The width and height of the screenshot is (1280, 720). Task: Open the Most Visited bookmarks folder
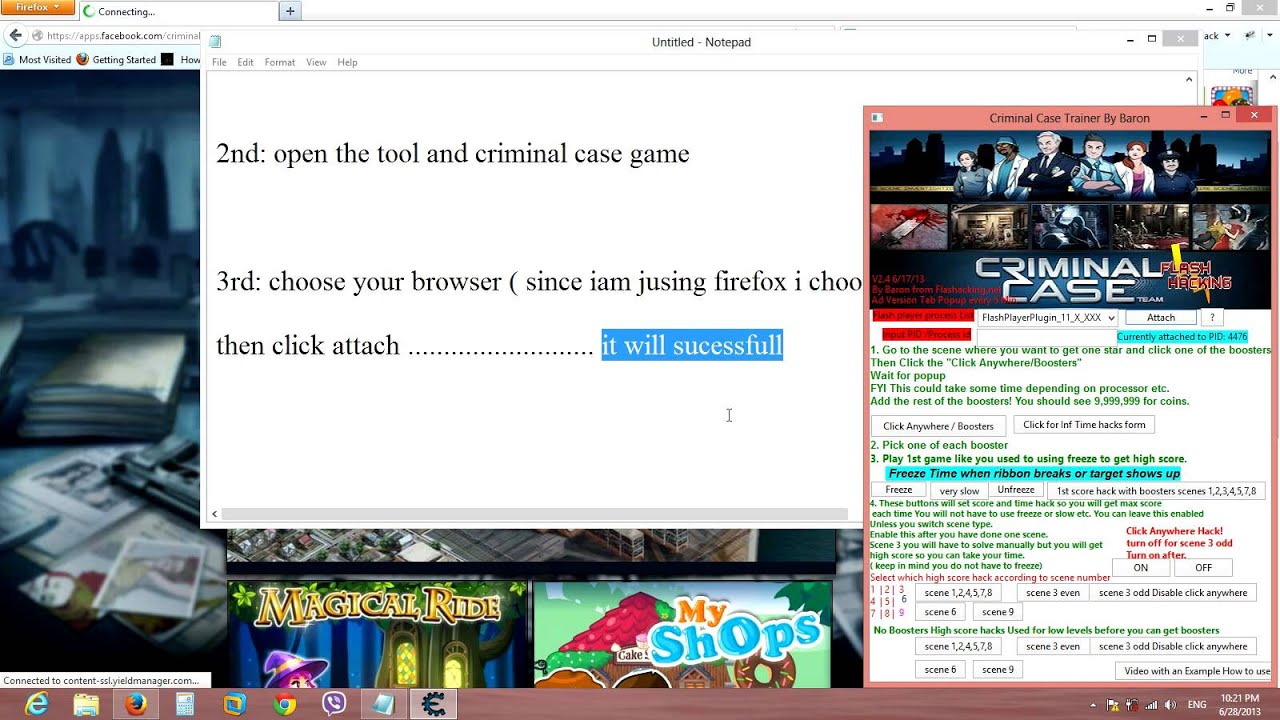point(38,59)
